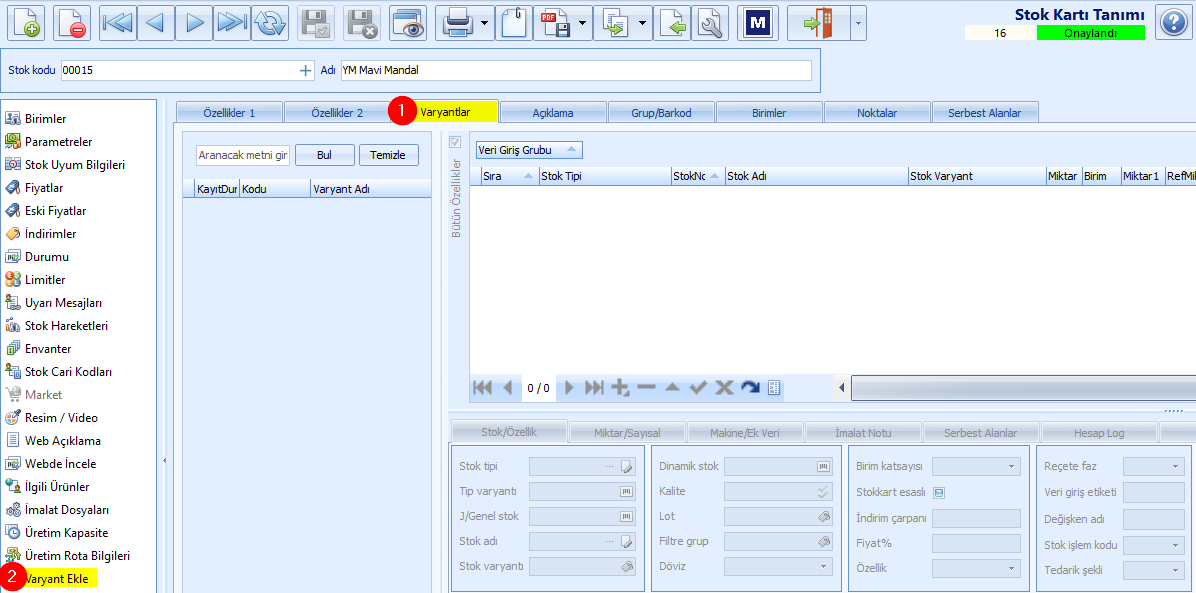Go to the previous record in top toolbar
The width and height of the screenshot is (1196, 593).
tap(156, 22)
